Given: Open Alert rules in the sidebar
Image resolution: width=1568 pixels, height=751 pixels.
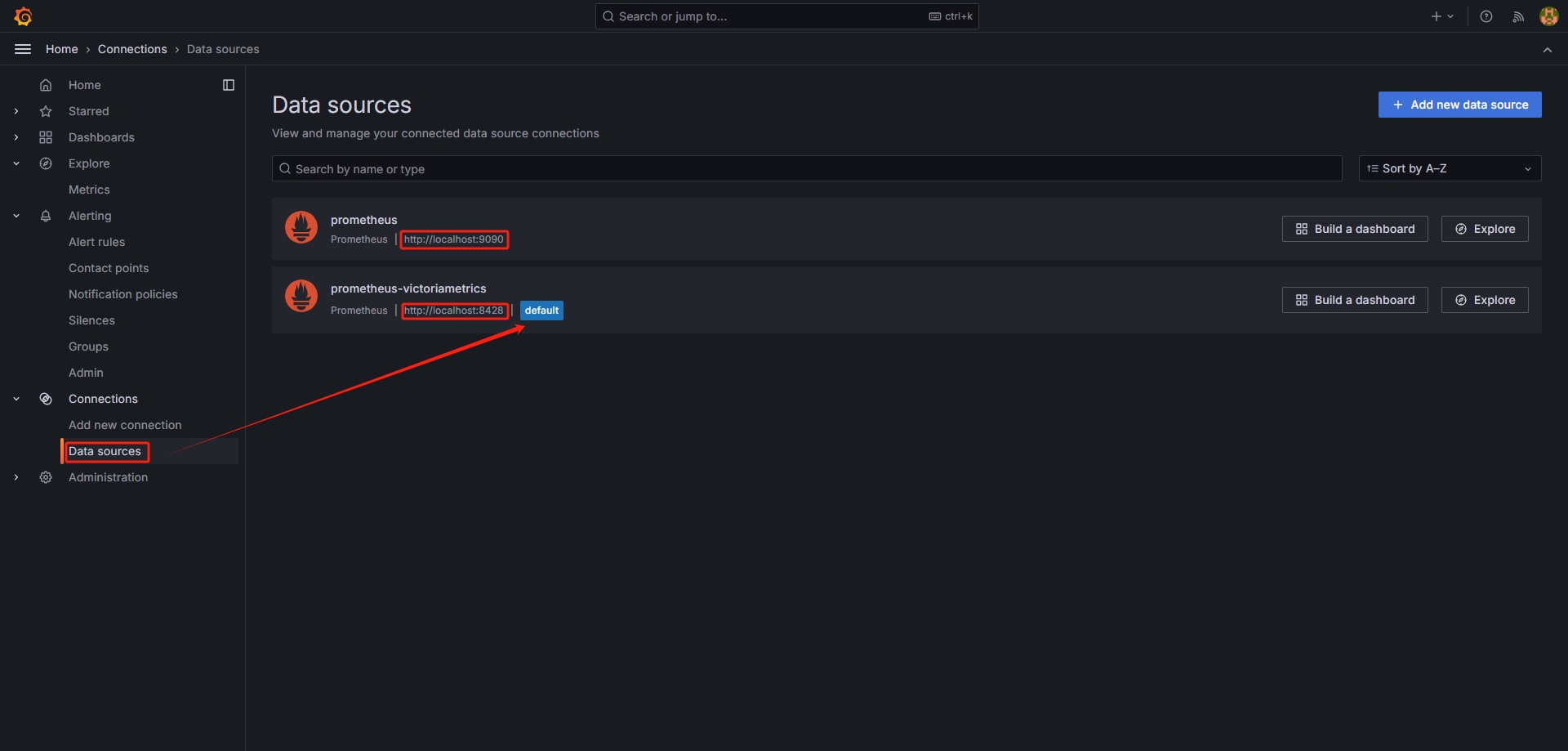Looking at the screenshot, I should click(x=96, y=242).
